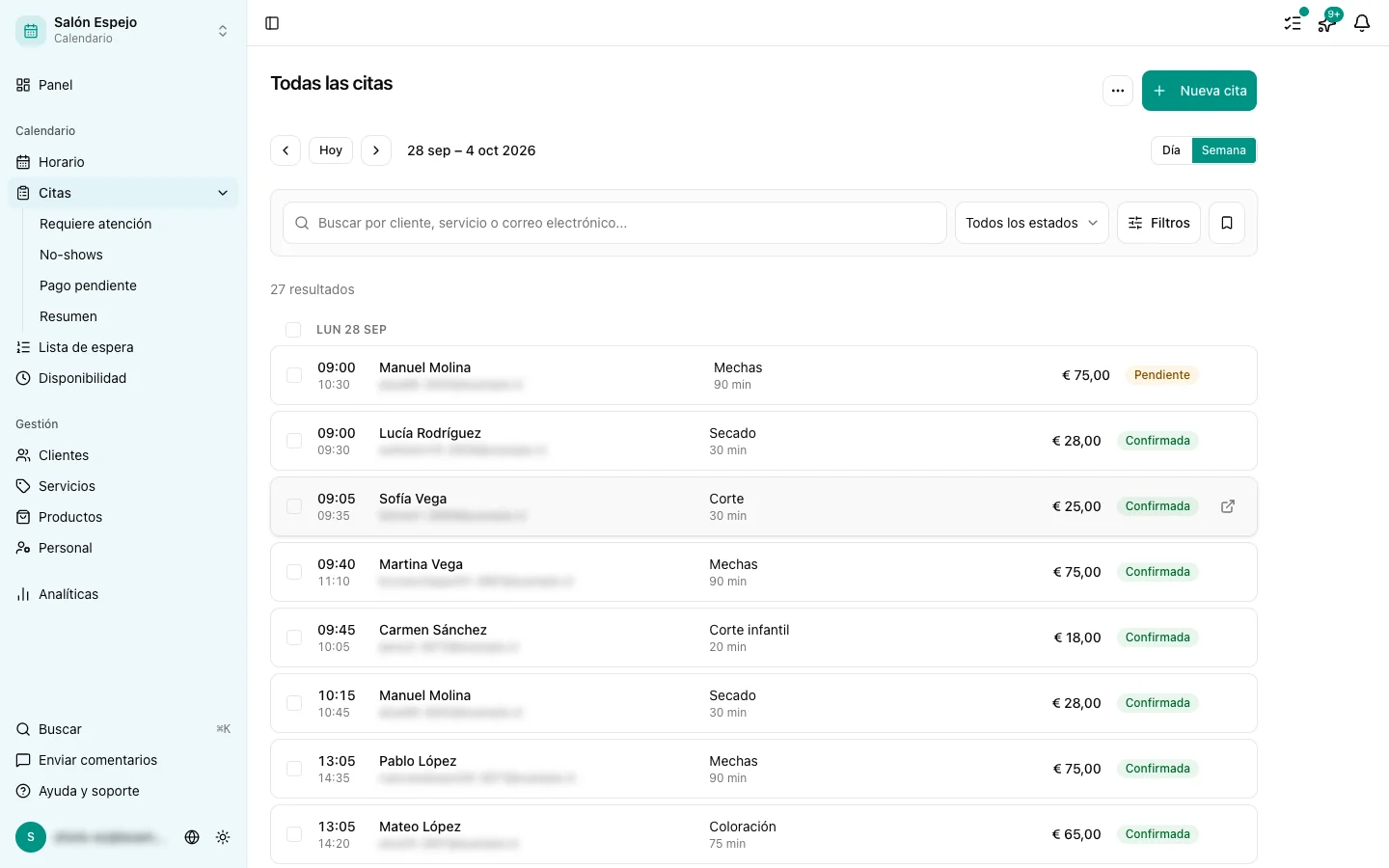
Task: Check Manuel Molina 10:15 Secado checkbox
Action: (x=294, y=703)
